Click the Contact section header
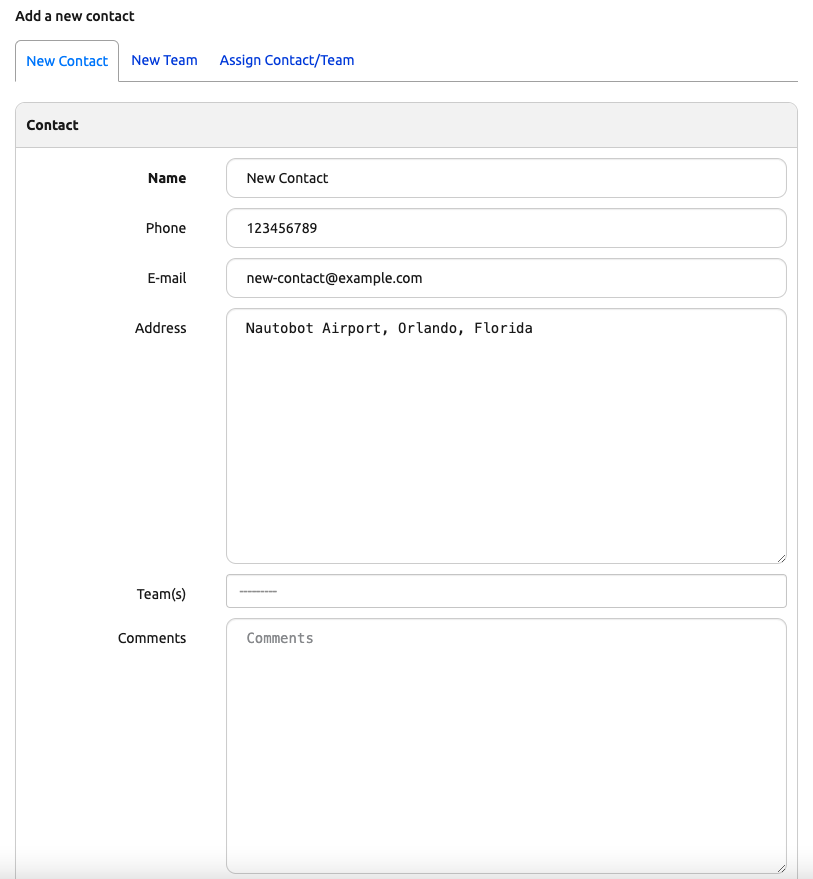The image size is (813, 879). 52,125
